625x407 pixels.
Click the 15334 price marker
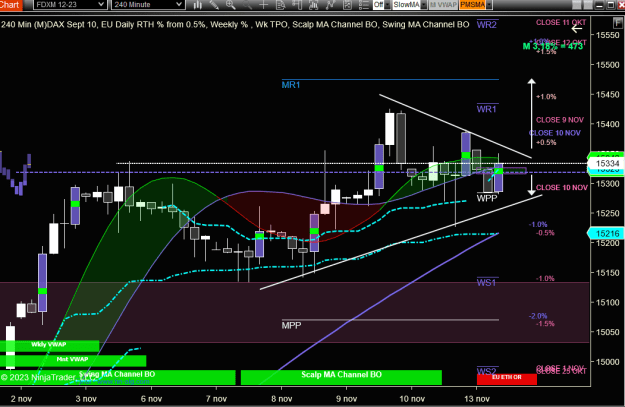[607, 163]
